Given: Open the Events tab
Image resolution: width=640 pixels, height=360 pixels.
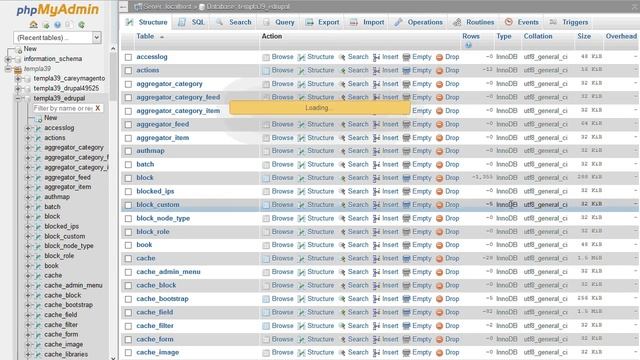Looking at the screenshot, I should point(522,22).
